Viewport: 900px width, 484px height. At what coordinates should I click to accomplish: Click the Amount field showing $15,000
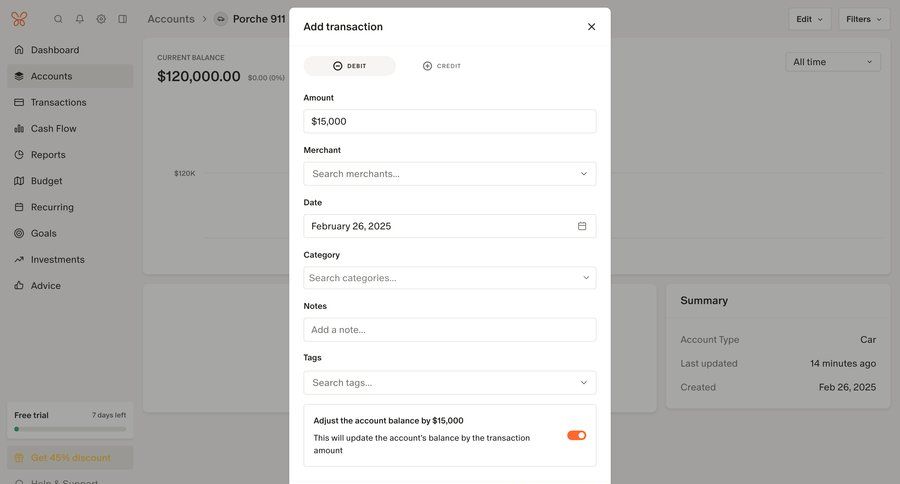click(x=450, y=121)
